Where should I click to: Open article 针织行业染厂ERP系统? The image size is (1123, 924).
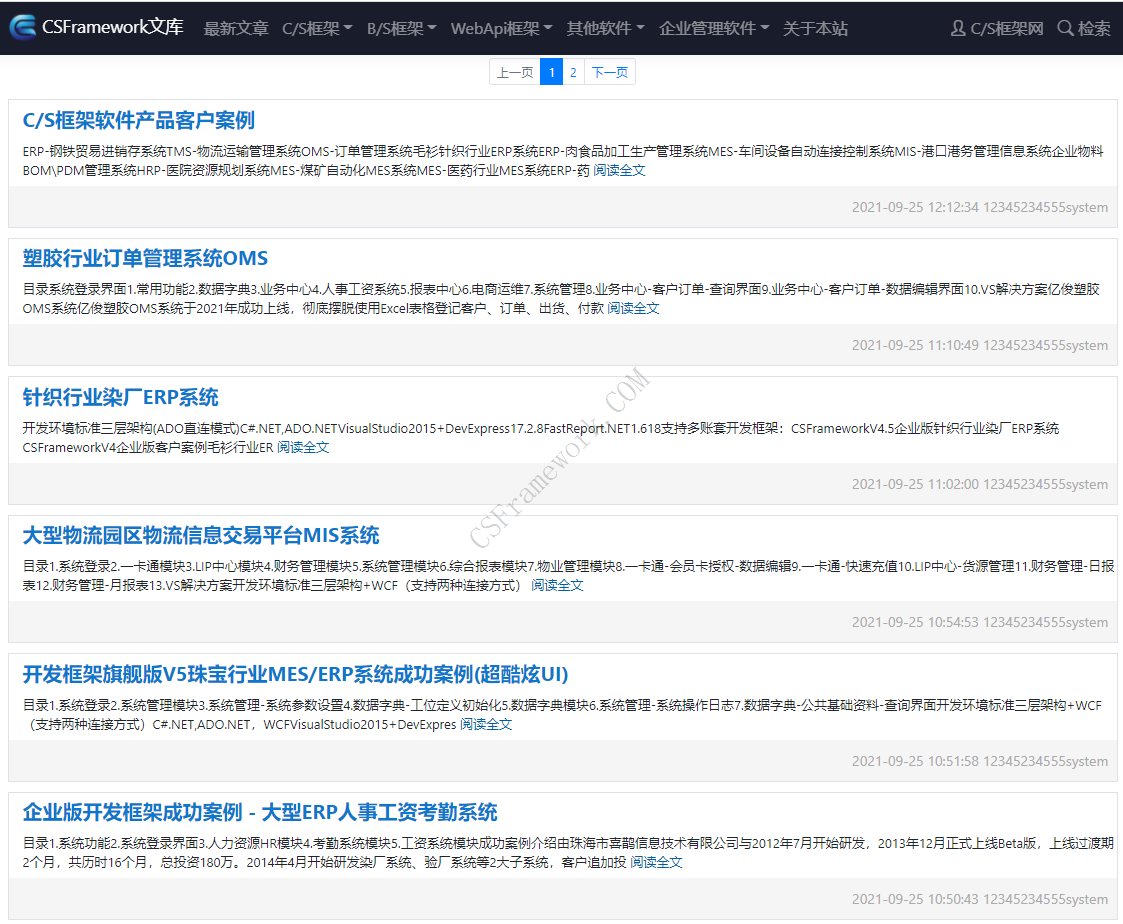point(120,397)
